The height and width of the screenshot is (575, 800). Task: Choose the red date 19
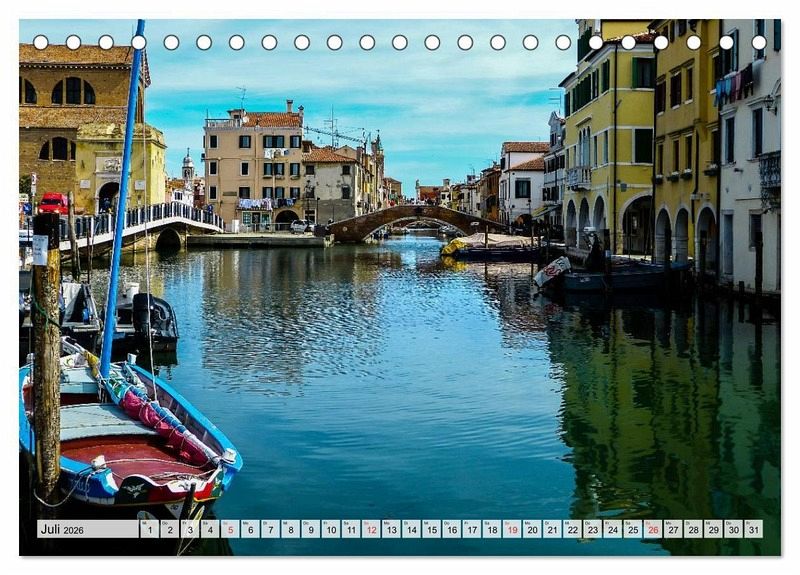click(512, 529)
